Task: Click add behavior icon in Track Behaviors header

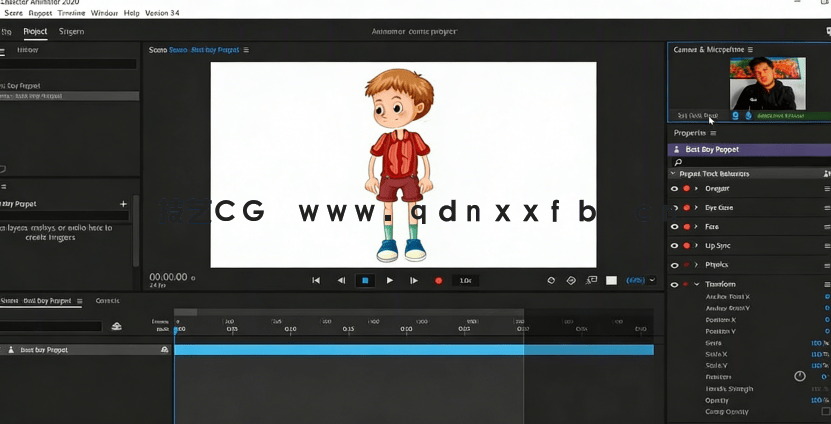Action: (x=827, y=174)
